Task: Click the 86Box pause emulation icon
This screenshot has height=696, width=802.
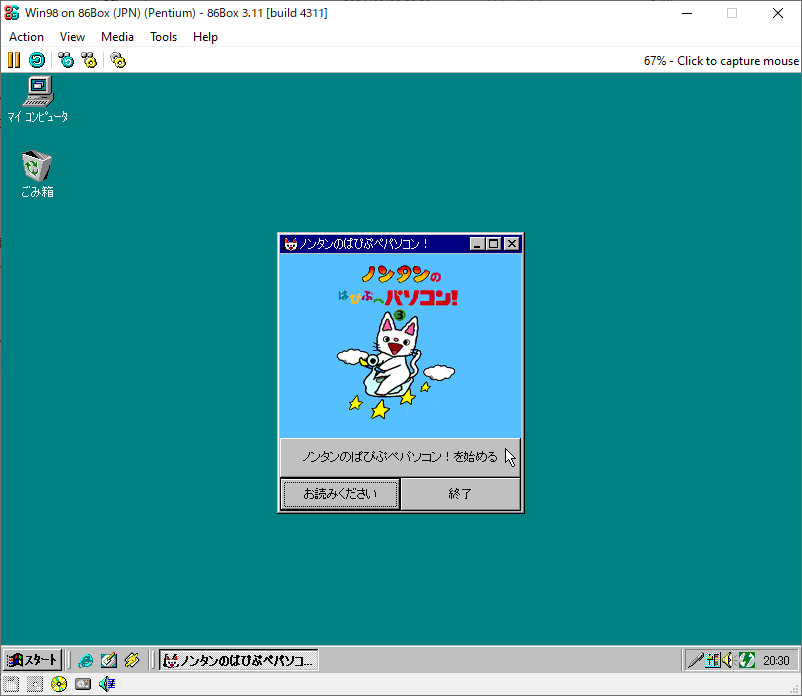Action: [x=14, y=60]
